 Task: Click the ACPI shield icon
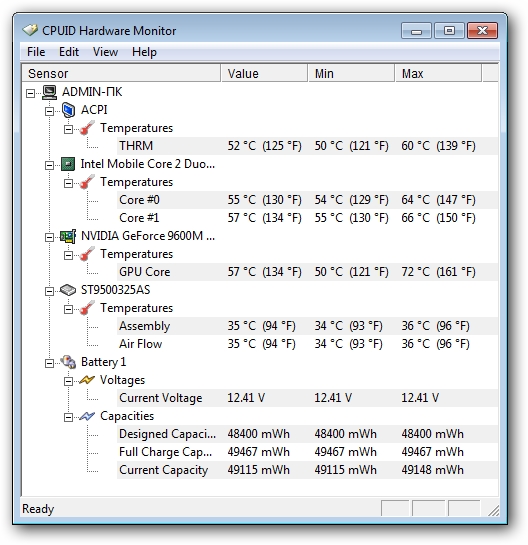tap(68, 110)
